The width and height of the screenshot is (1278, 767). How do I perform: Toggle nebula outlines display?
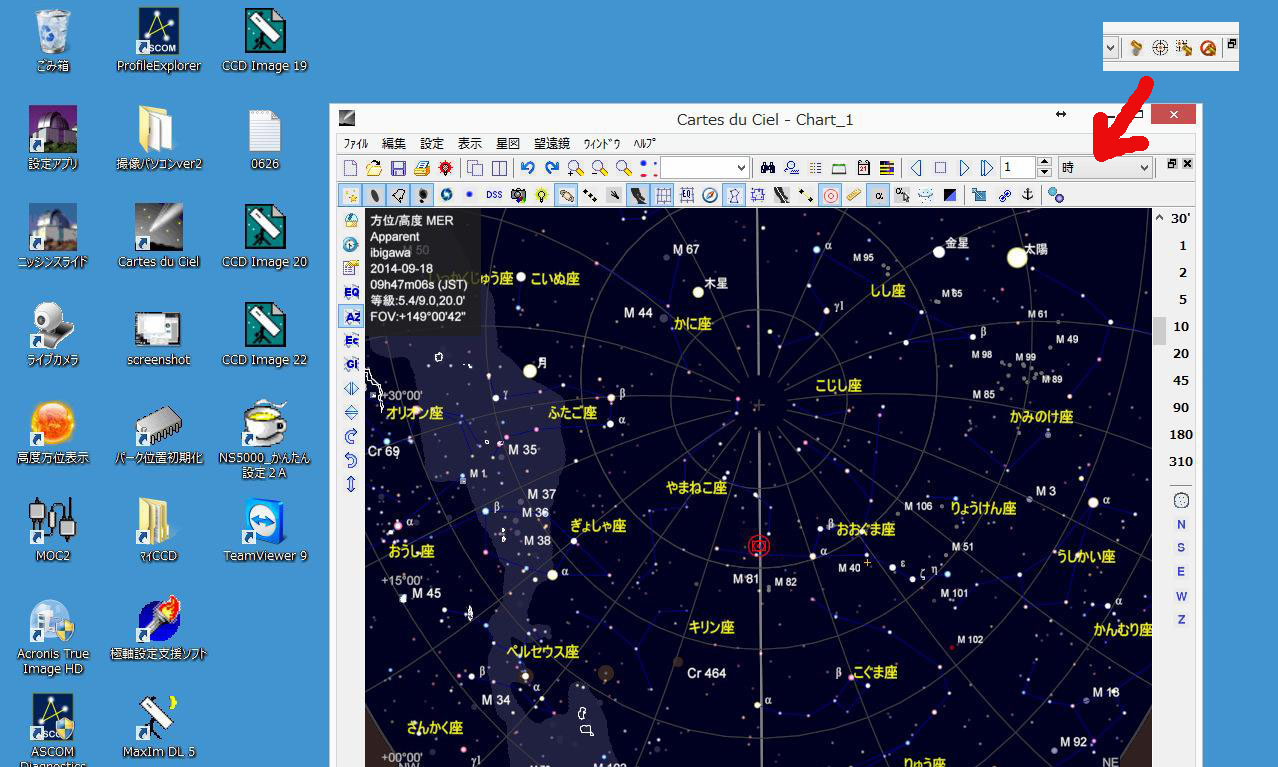(398, 195)
